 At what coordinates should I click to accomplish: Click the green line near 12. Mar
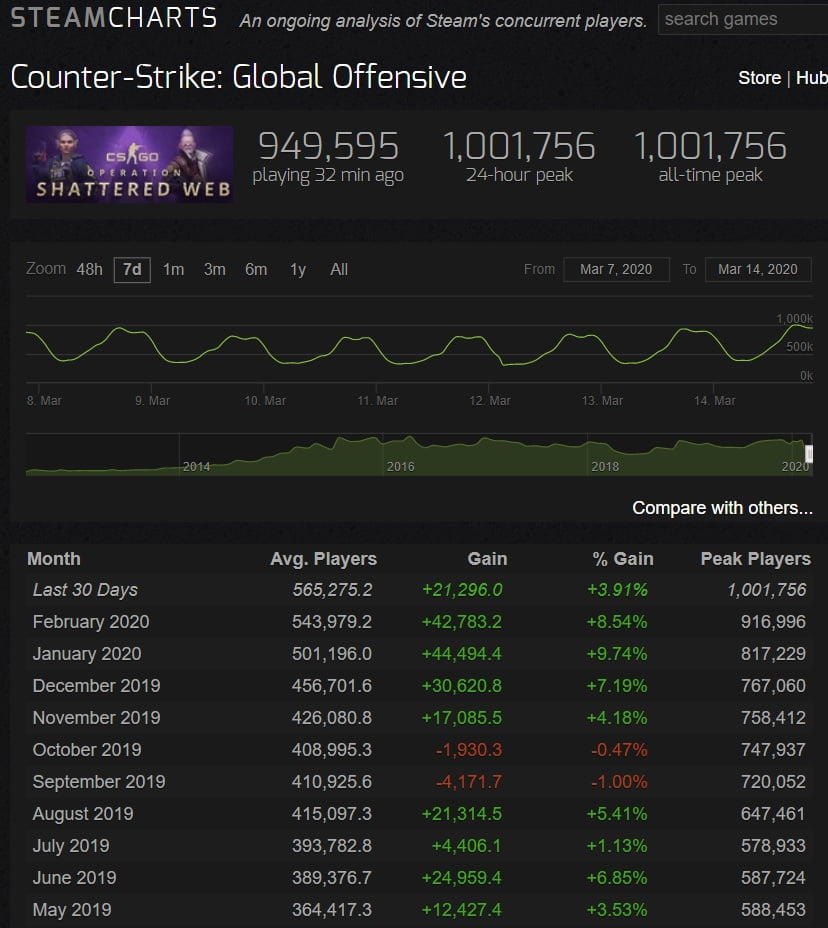(490, 346)
